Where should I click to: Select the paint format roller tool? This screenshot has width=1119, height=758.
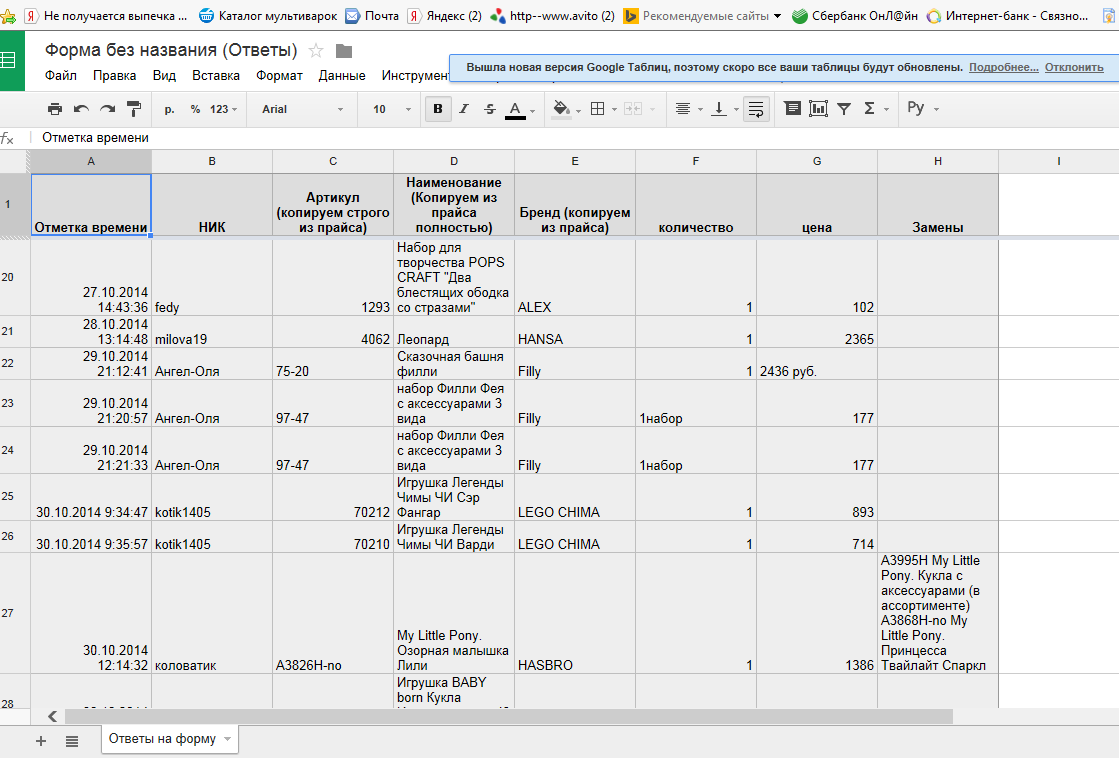133,109
